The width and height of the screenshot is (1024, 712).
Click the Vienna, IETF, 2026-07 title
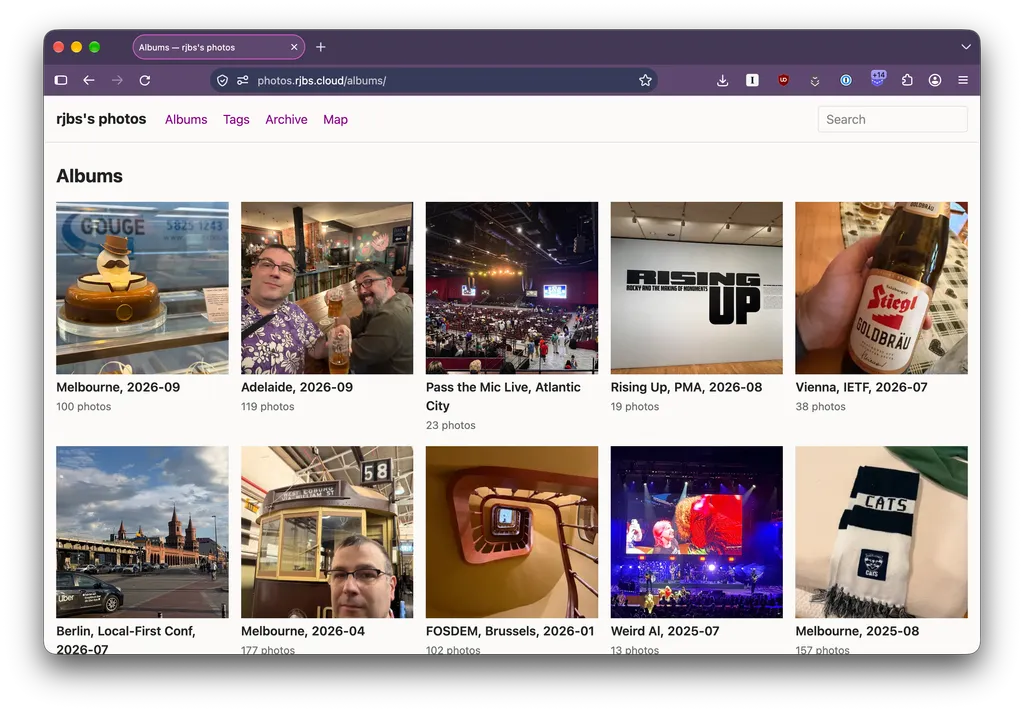pos(861,387)
